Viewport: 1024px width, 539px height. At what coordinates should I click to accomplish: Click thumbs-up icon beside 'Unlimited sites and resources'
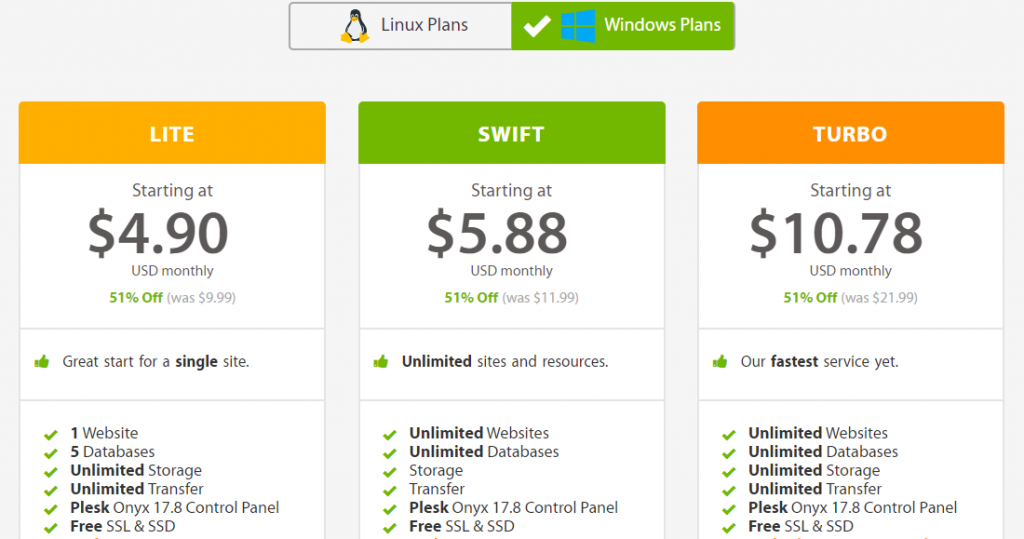pos(381,361)
